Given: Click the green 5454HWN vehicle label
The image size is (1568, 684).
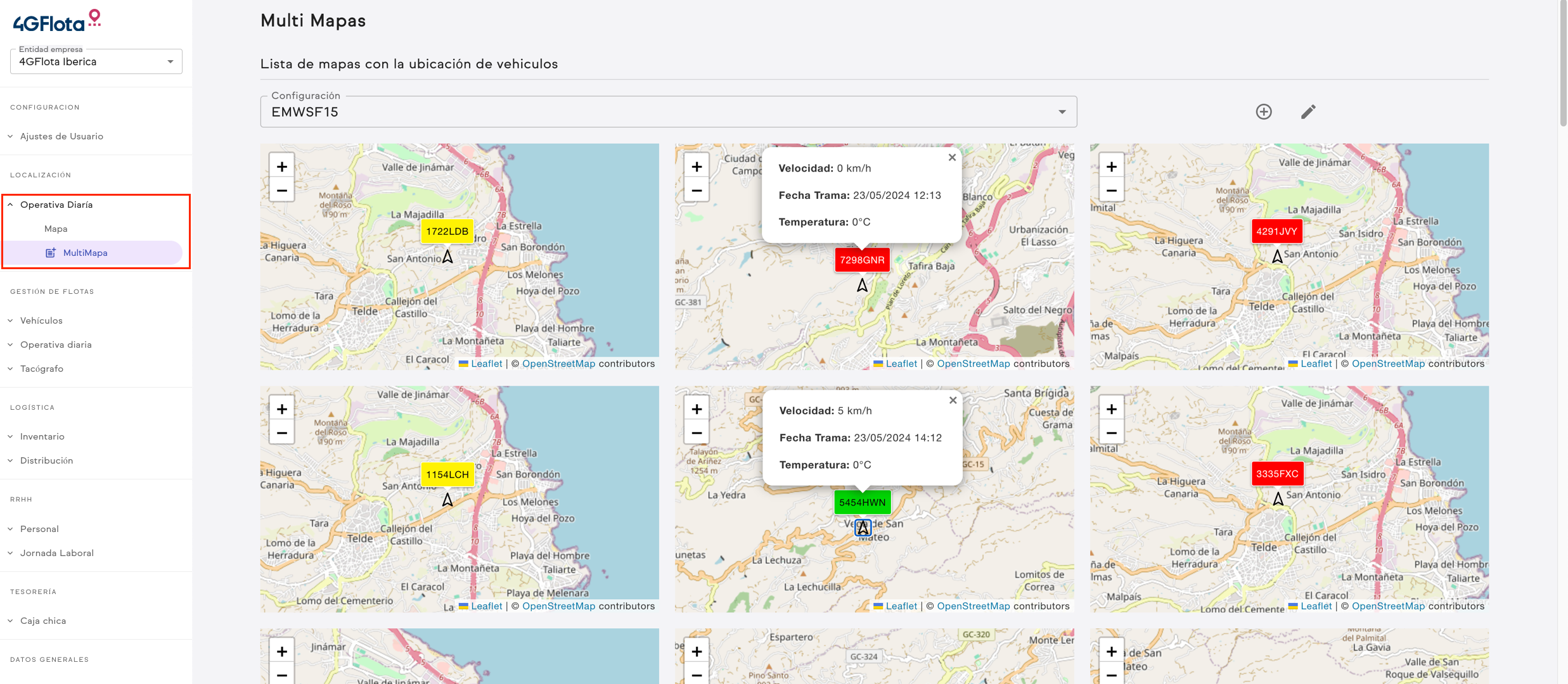Looking at the screenshot, I should click(x=862, y=502).
